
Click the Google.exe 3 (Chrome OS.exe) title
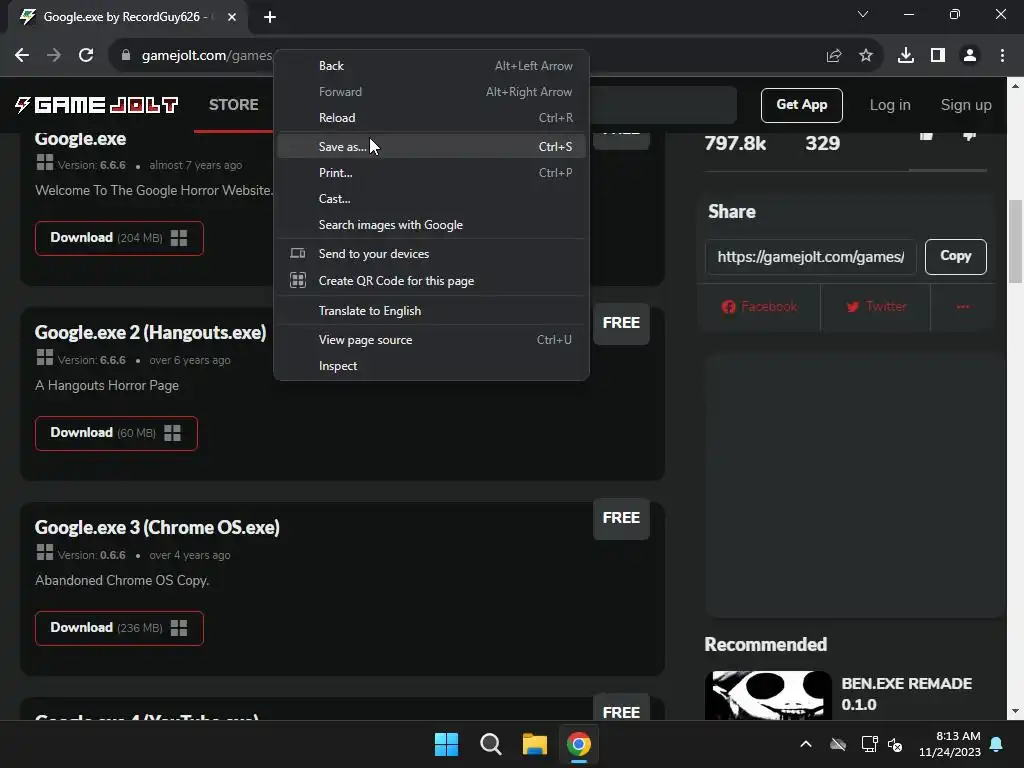click(x=157, y=528)
